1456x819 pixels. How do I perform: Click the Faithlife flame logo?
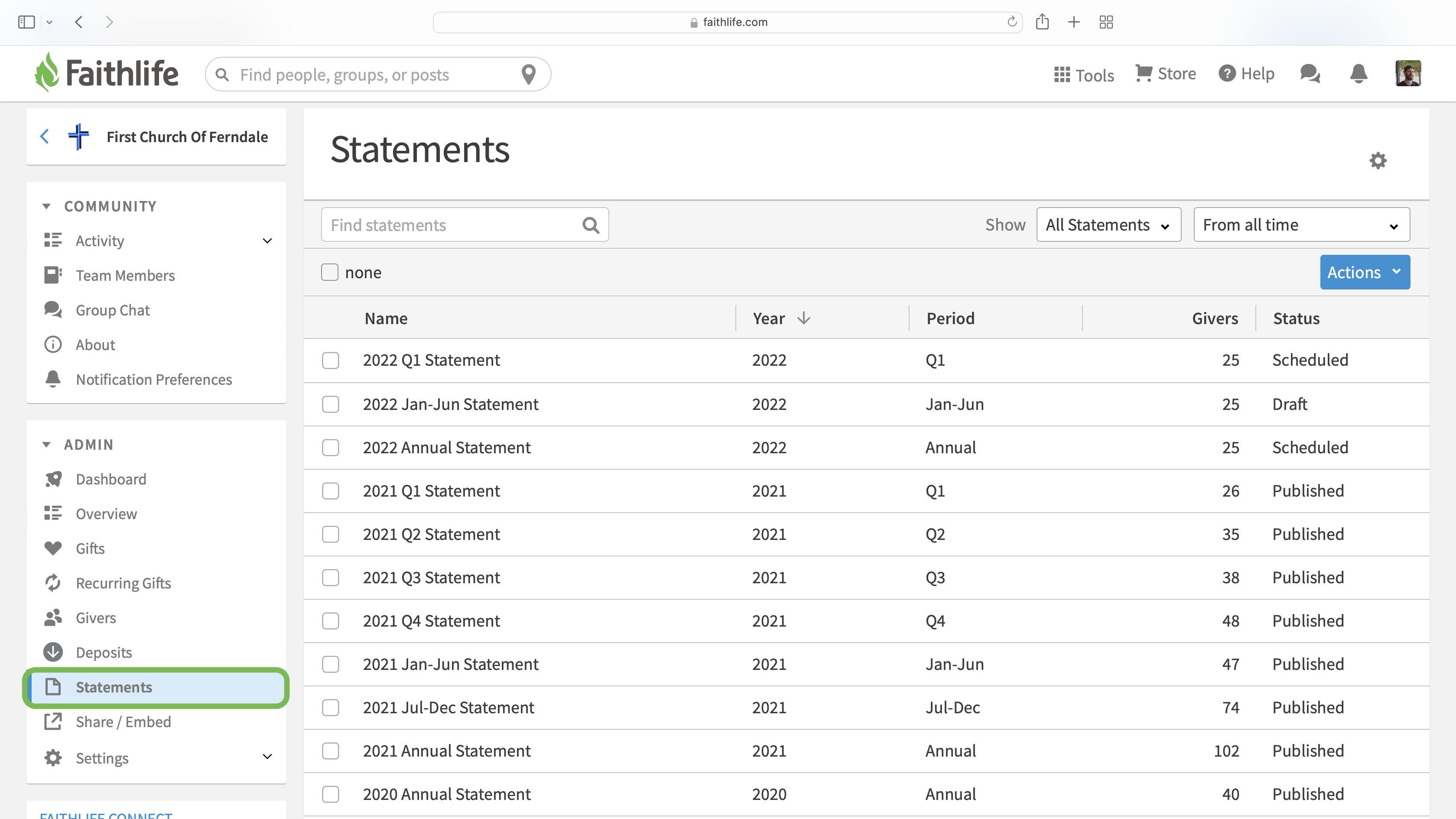click(46, 72)
